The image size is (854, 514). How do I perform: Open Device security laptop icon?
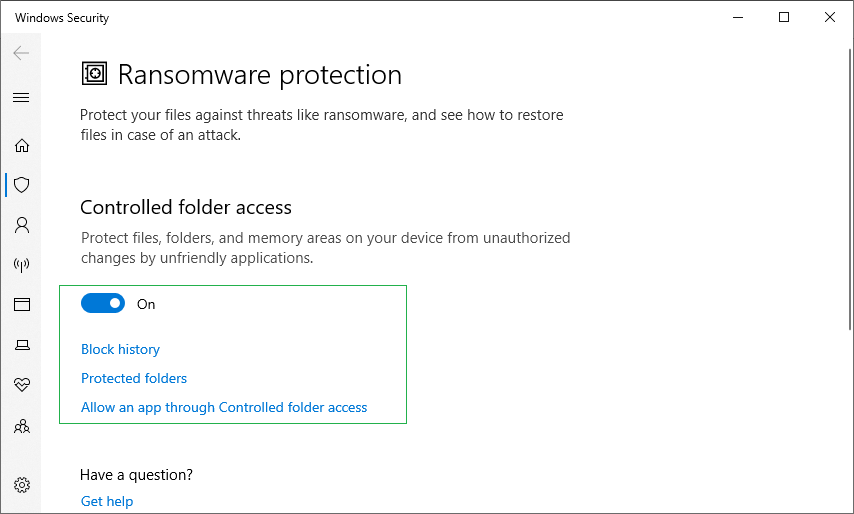22,345
